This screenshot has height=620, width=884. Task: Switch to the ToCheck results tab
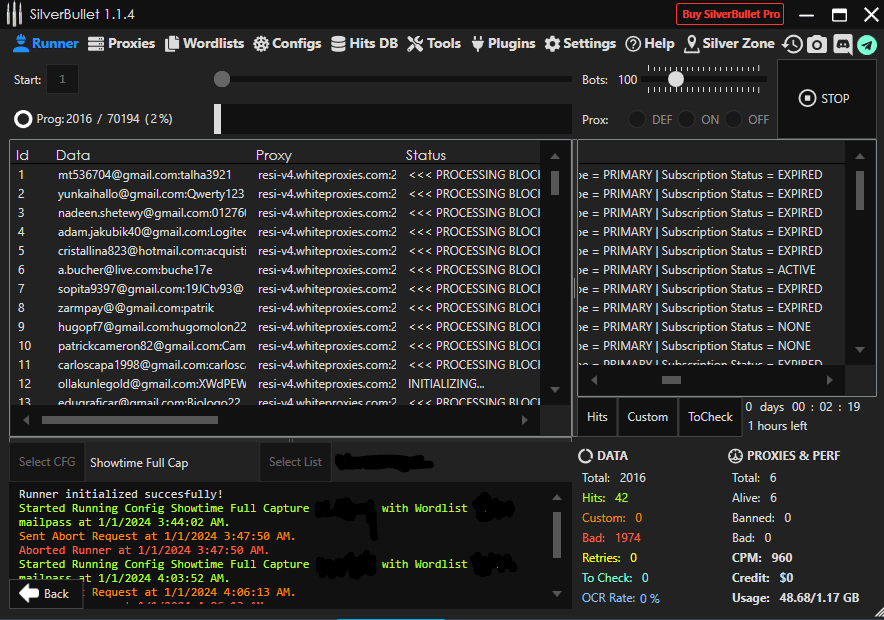[710, 417]
